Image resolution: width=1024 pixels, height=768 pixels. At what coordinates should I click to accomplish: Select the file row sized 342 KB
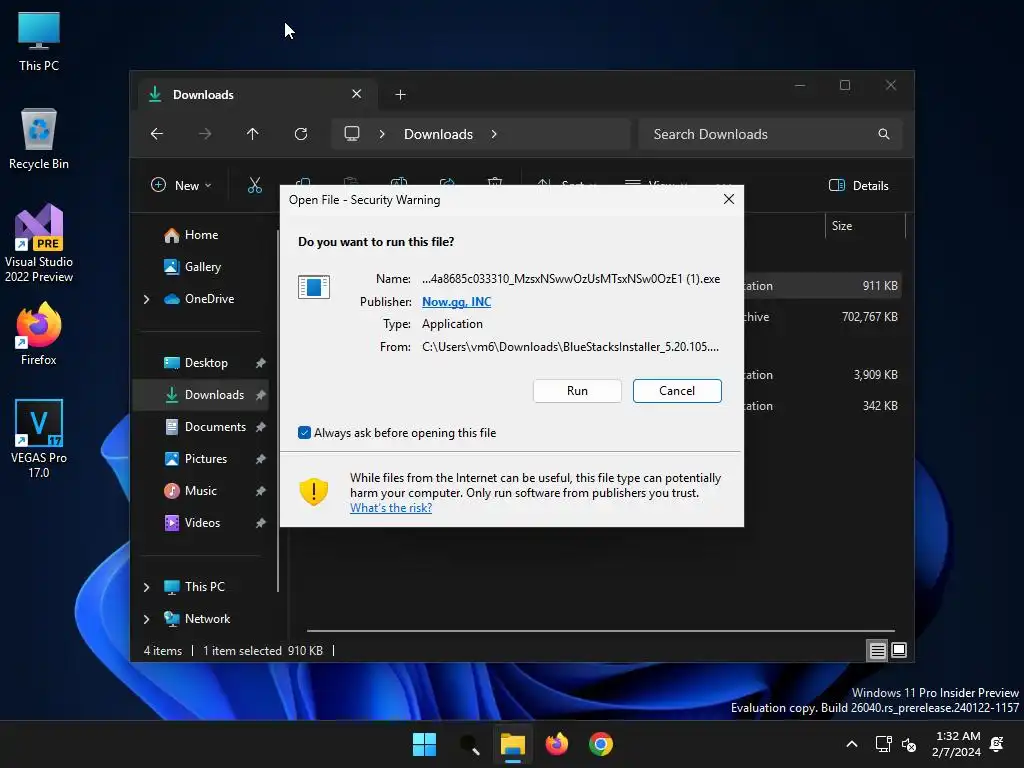823,406
